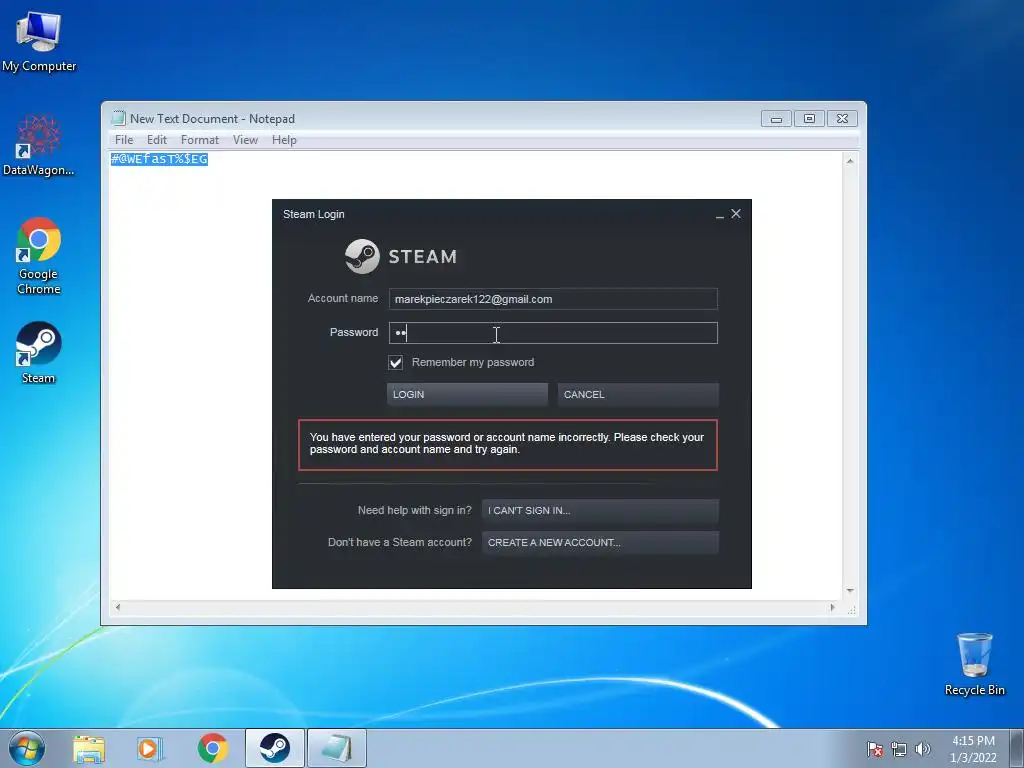Click the Remember my password label
Viewport: 1024px width, 768px height.
473,362
